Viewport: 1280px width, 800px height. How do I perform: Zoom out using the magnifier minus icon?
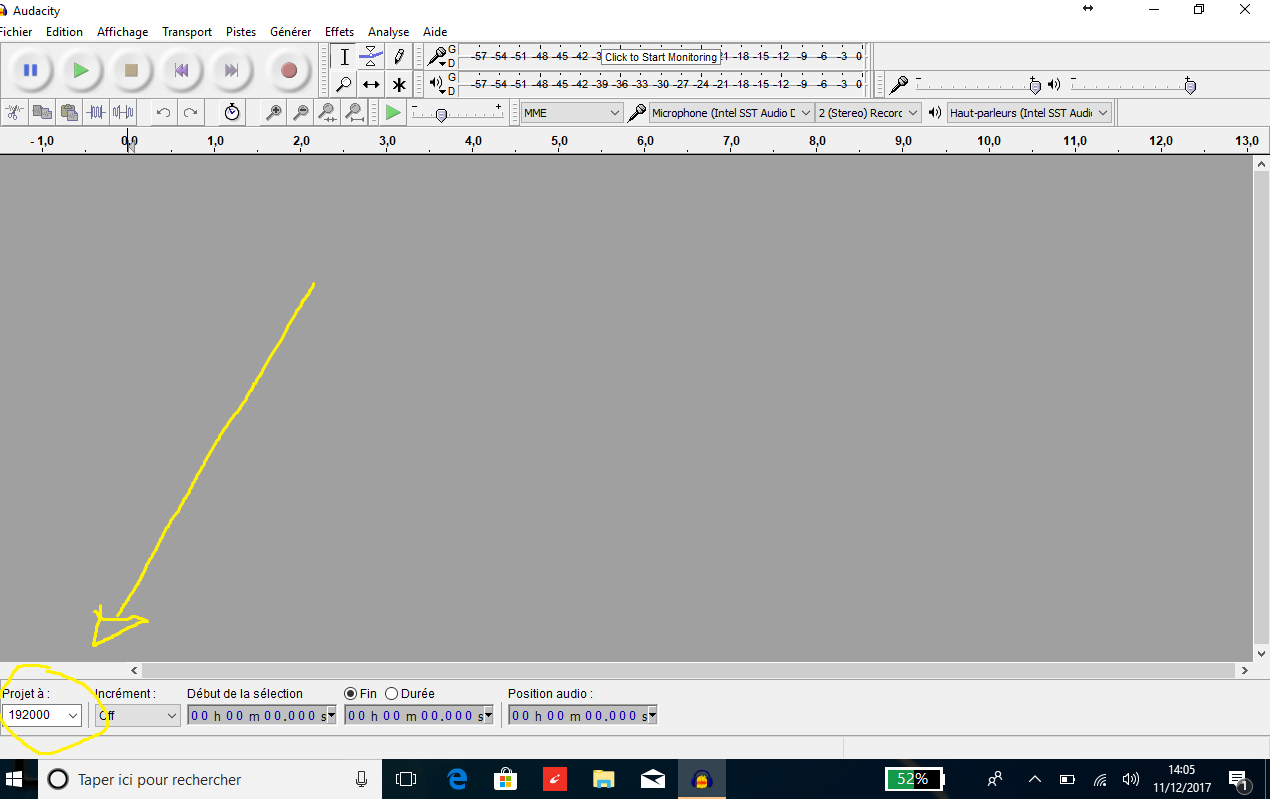300,113
